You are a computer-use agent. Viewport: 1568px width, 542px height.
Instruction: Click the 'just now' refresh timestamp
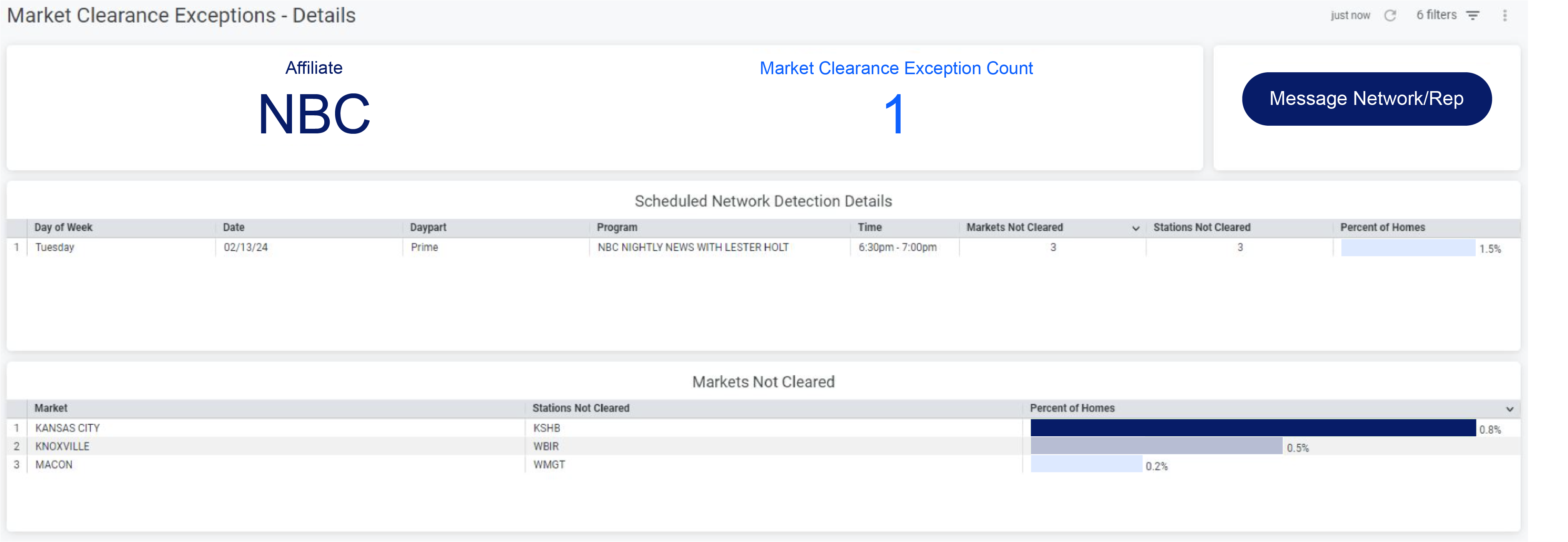coord(1350,15)
